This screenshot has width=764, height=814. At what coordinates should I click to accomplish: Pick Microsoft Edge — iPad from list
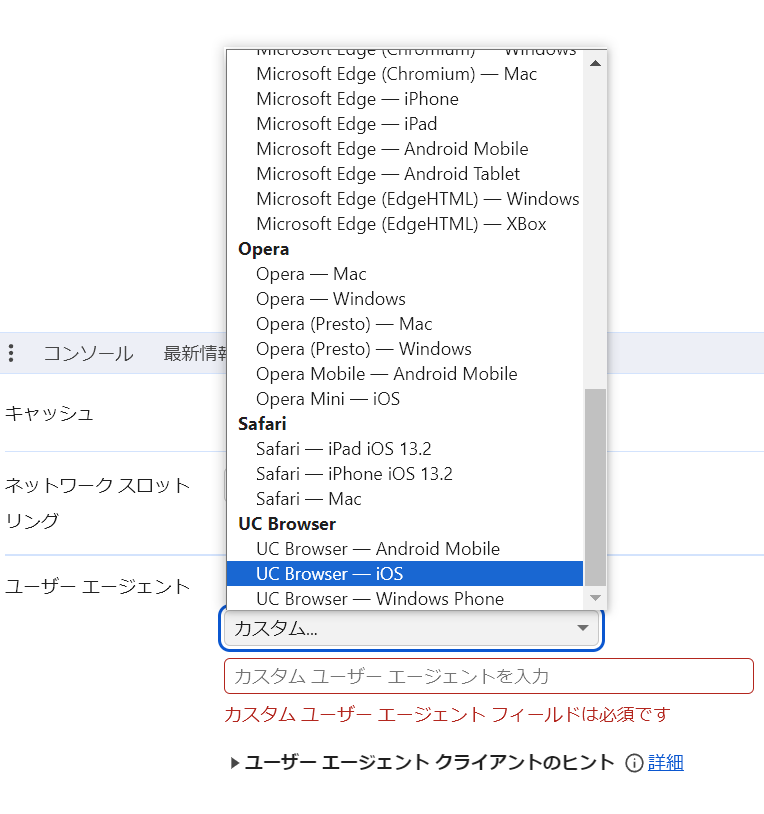pos(346,124)
